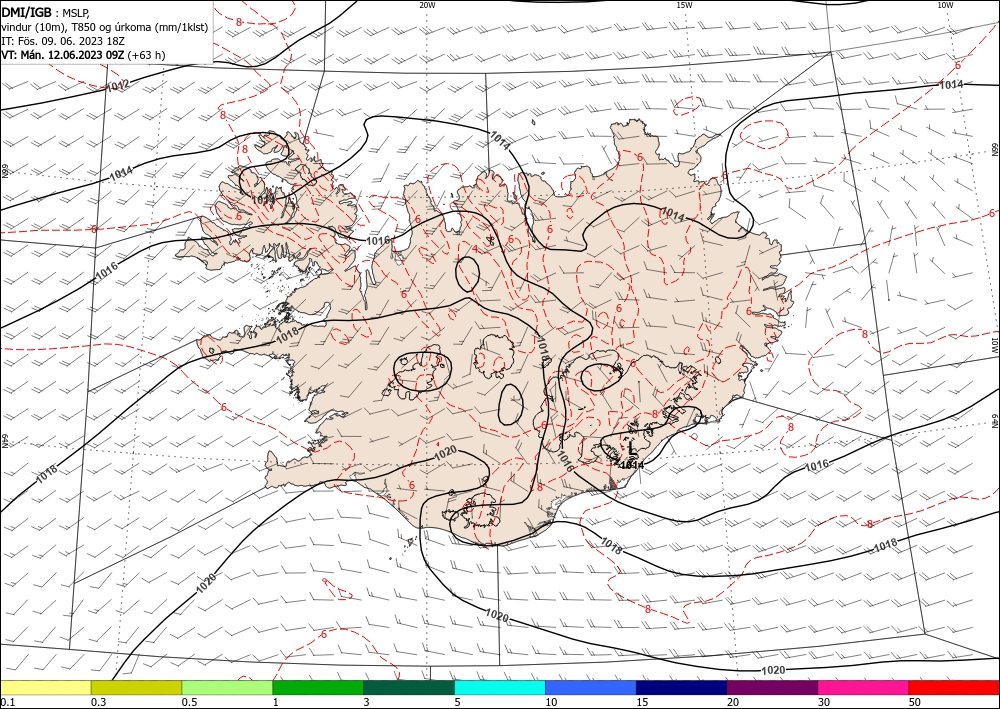
Task: Select the olive 0.3–0.5 legend swatch
Action: click(136, 687)
